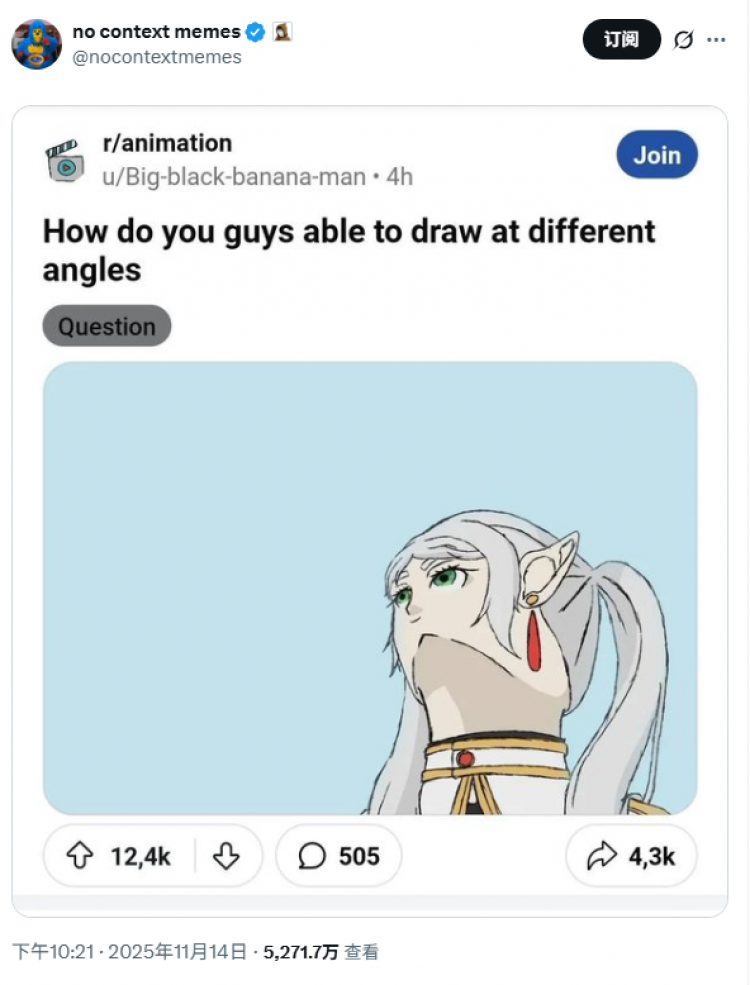Click the r/animation clapperboard community icon

[x=65, y=161]
